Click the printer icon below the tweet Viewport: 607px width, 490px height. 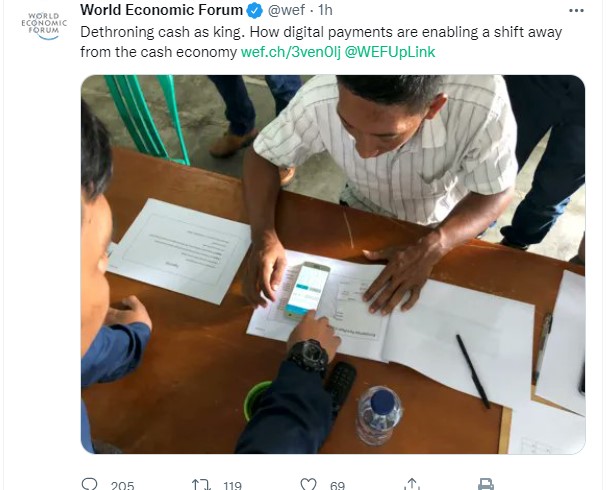[486, 484]
